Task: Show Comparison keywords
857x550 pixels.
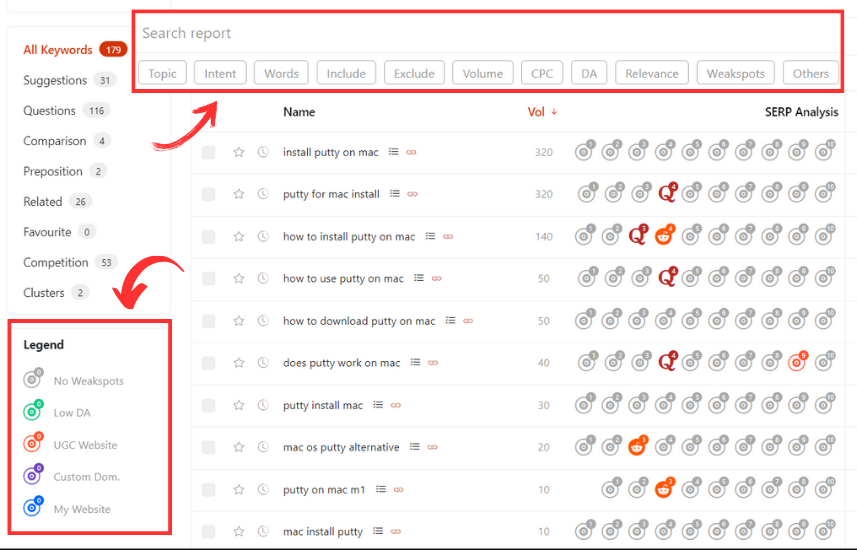Action: (67, 141)
